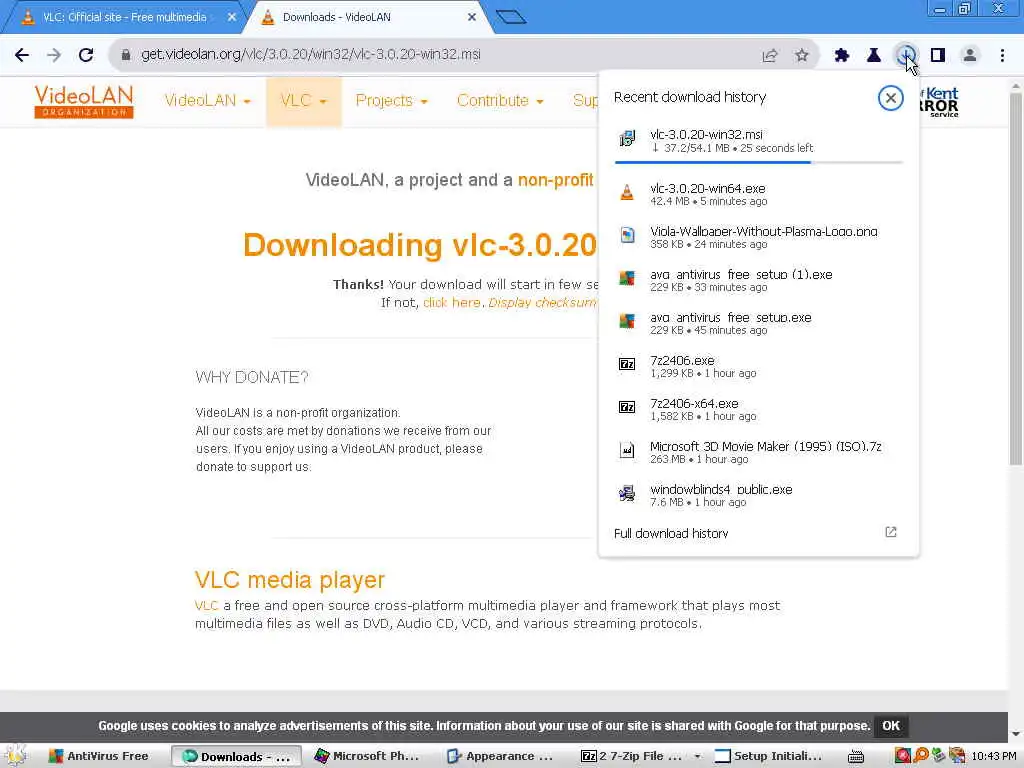Dismiss cookie notice with OK button

click(891, 726)
